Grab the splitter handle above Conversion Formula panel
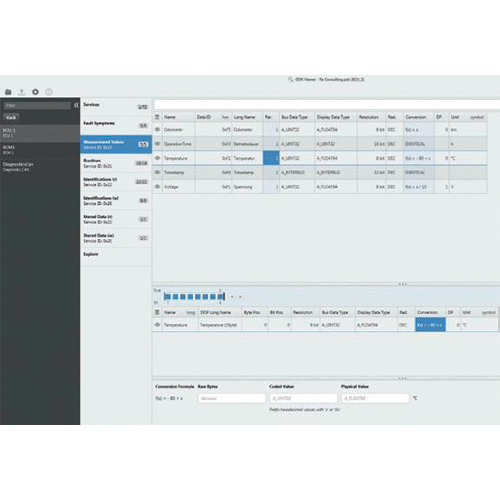500x500 pixels. [x=403, y=378]
